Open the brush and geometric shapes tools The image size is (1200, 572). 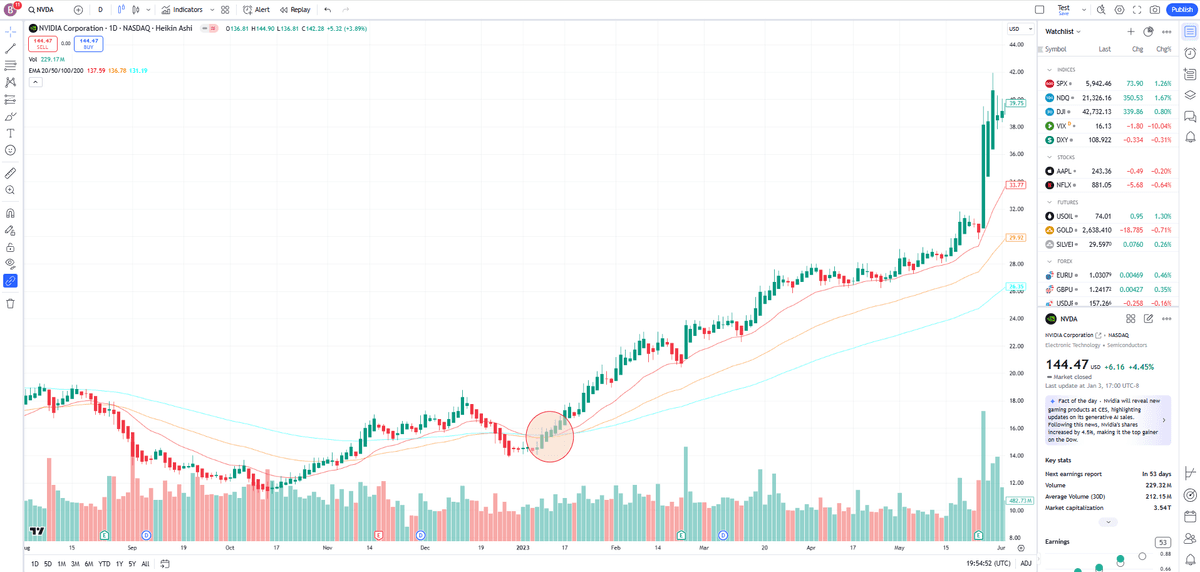tap(10, 116)
